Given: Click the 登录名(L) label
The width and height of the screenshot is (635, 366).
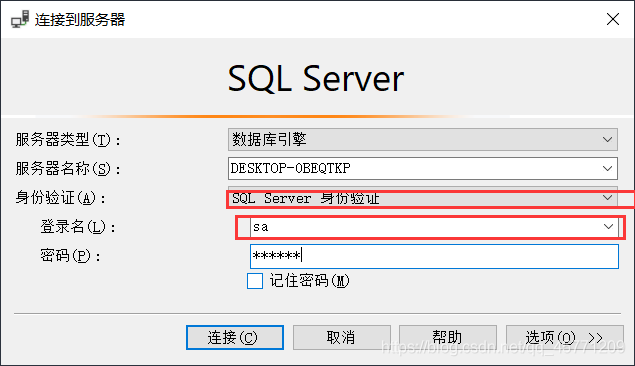Looking at the screenshot, I should pyautogui.click(x=78, y=227).
